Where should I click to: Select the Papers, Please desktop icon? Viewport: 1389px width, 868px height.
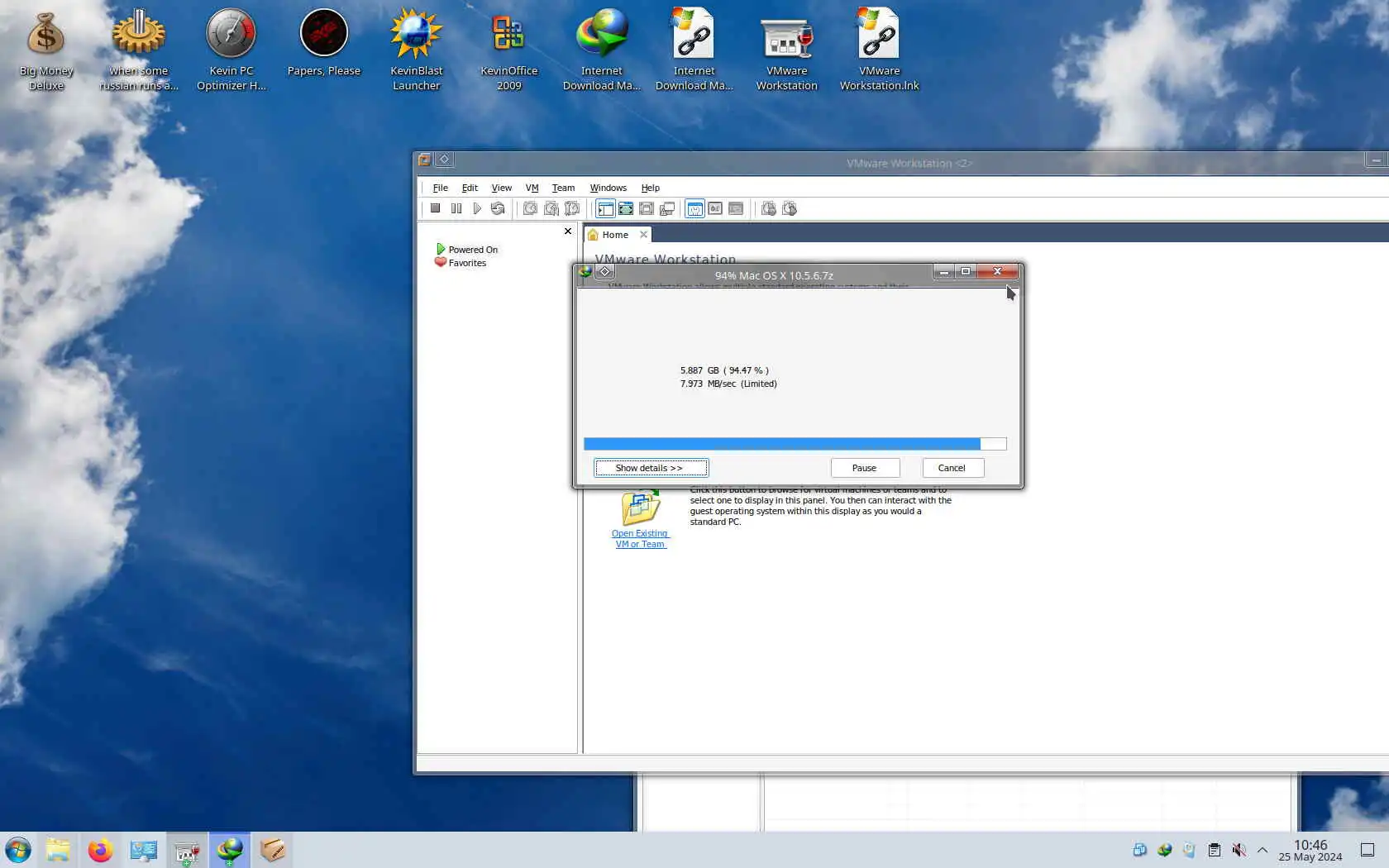coord(324,43)
